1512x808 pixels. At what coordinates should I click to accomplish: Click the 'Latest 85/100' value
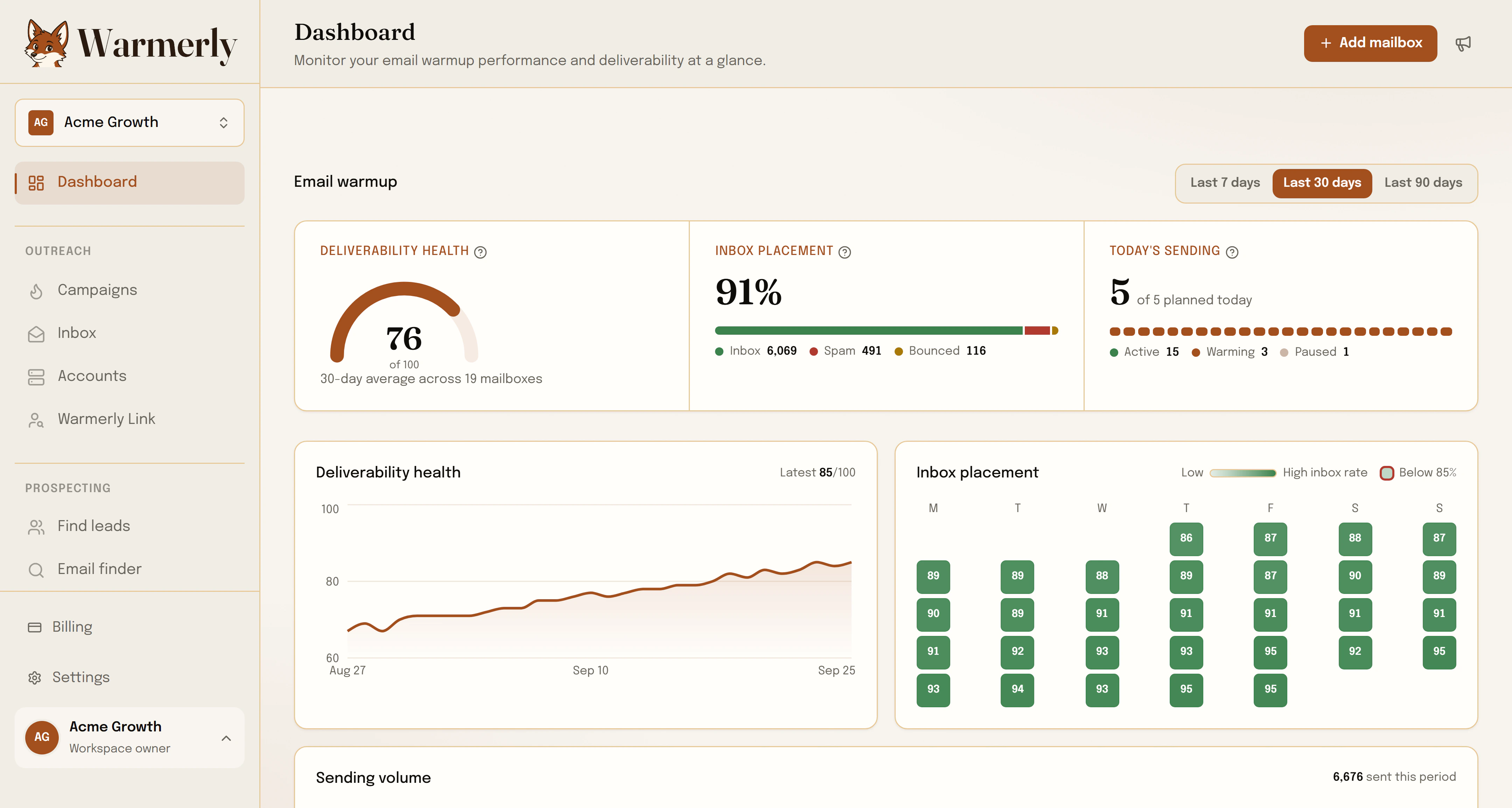[817, 473]
